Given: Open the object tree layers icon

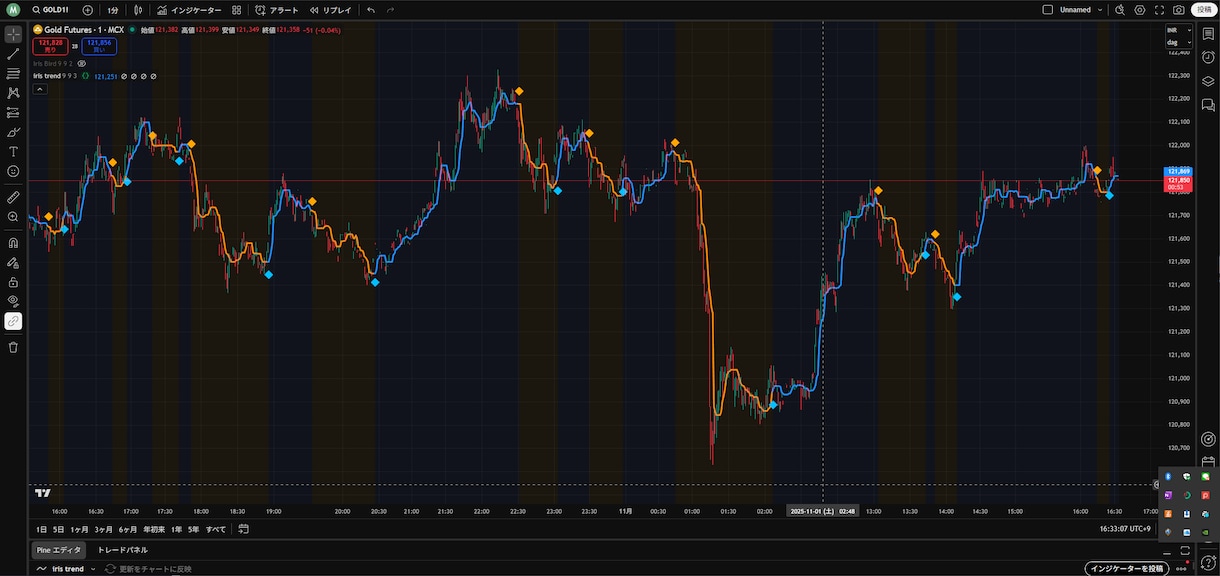Looking at the screenshot, I should (1208, 82).
